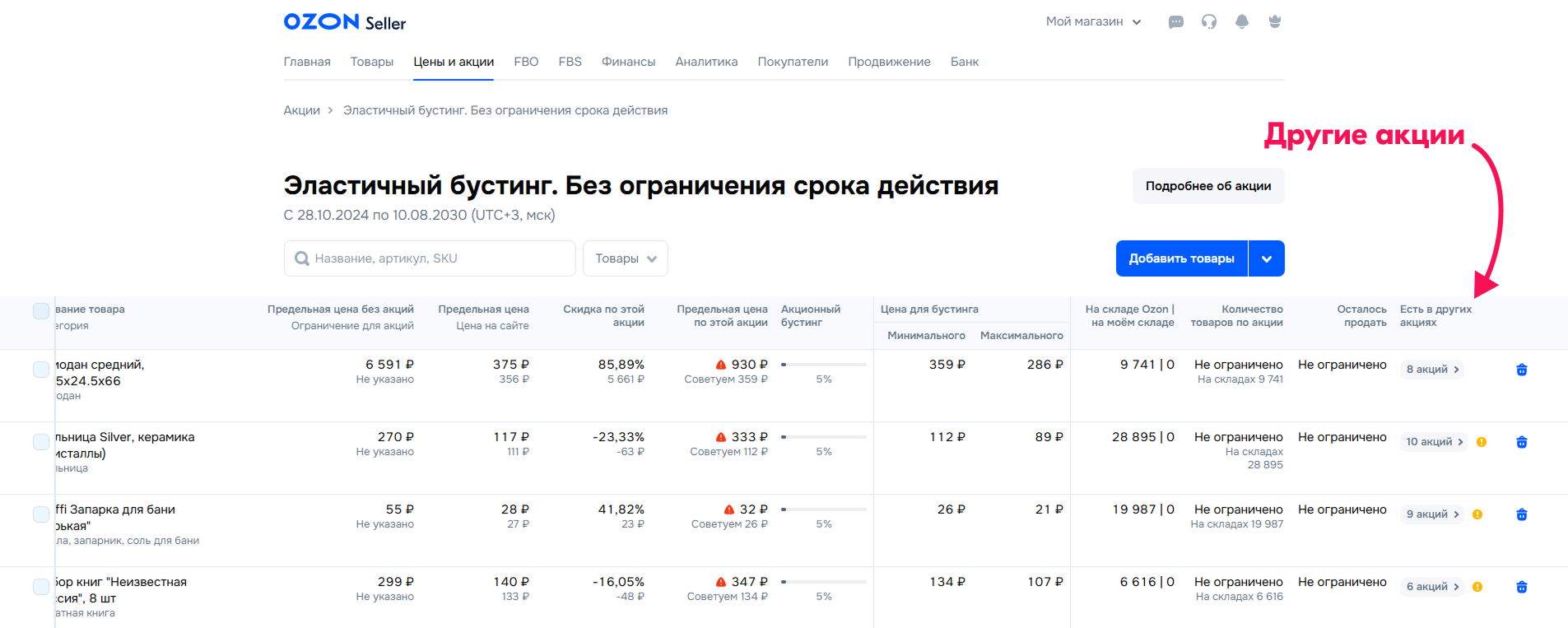The height and width of the screenshot is (628, 1568).
Task: Delete the 8 акций product row
Action: (1521, 370)
